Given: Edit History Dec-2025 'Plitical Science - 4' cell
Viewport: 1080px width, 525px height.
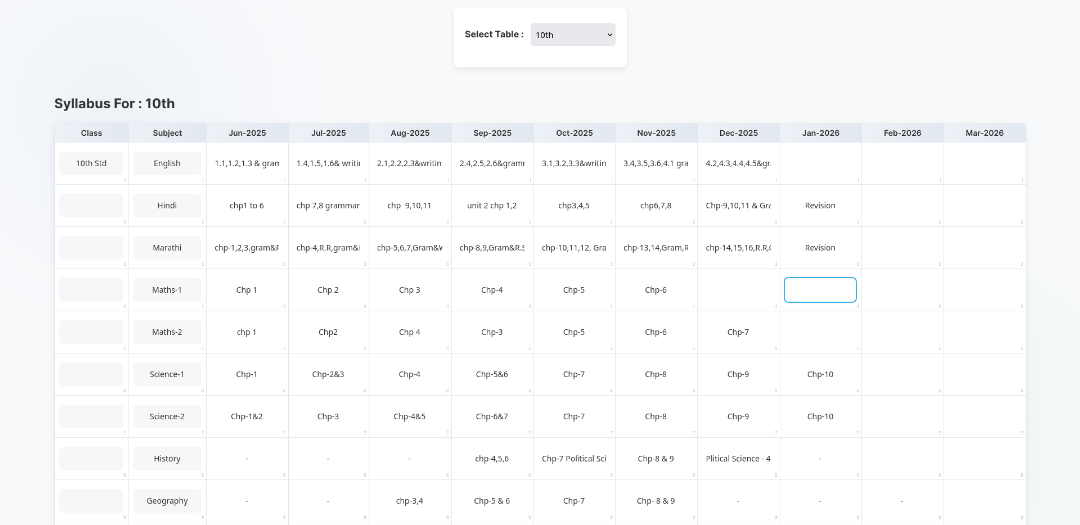Looking at the screenshot, I should (738, 459).
